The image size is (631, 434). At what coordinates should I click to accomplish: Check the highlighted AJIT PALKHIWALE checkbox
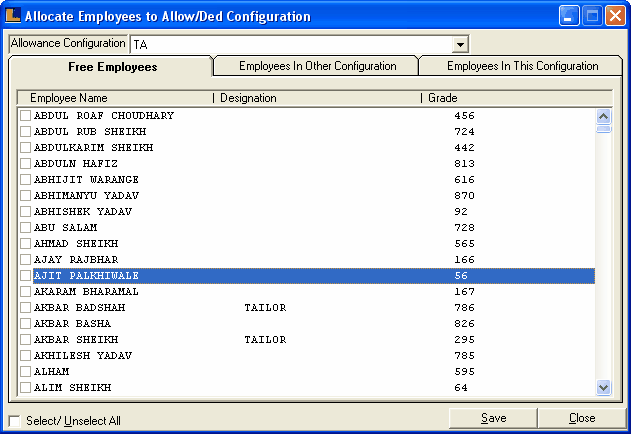[x=25, y=275]
